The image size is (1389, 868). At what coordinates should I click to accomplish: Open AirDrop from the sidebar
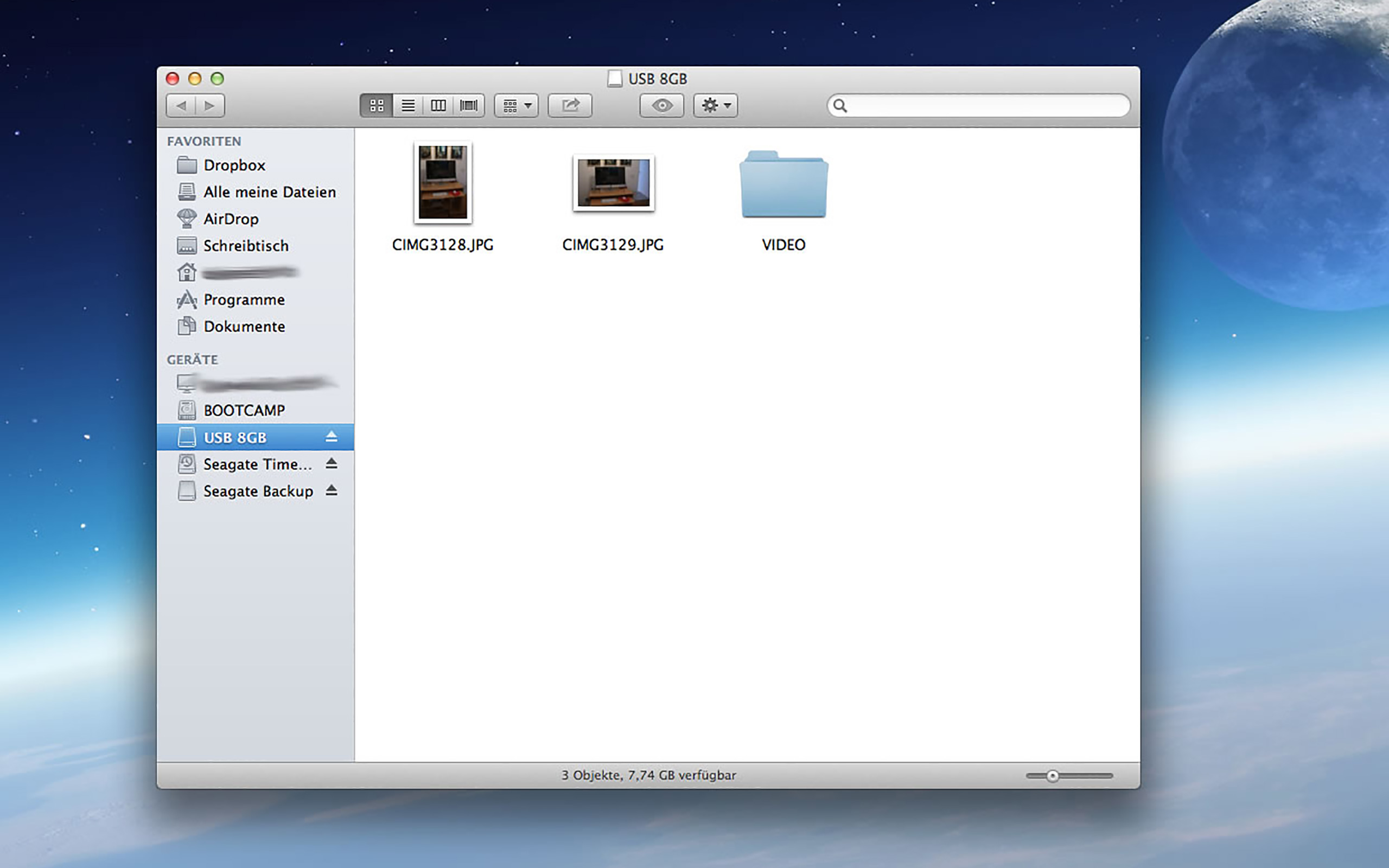coord(256,219)
